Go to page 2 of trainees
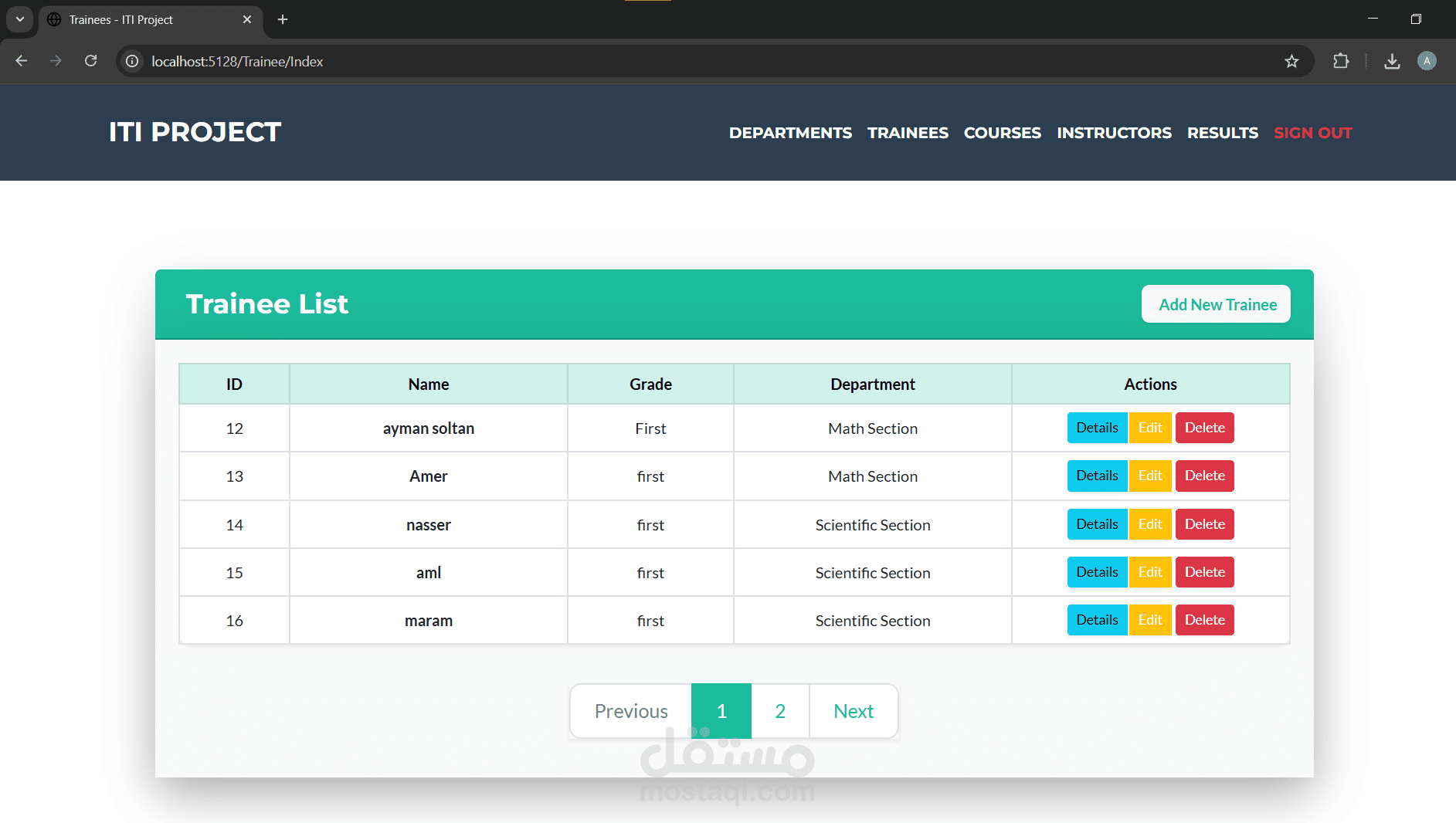This screenshot has height=823, width=1456. (780, 711)
